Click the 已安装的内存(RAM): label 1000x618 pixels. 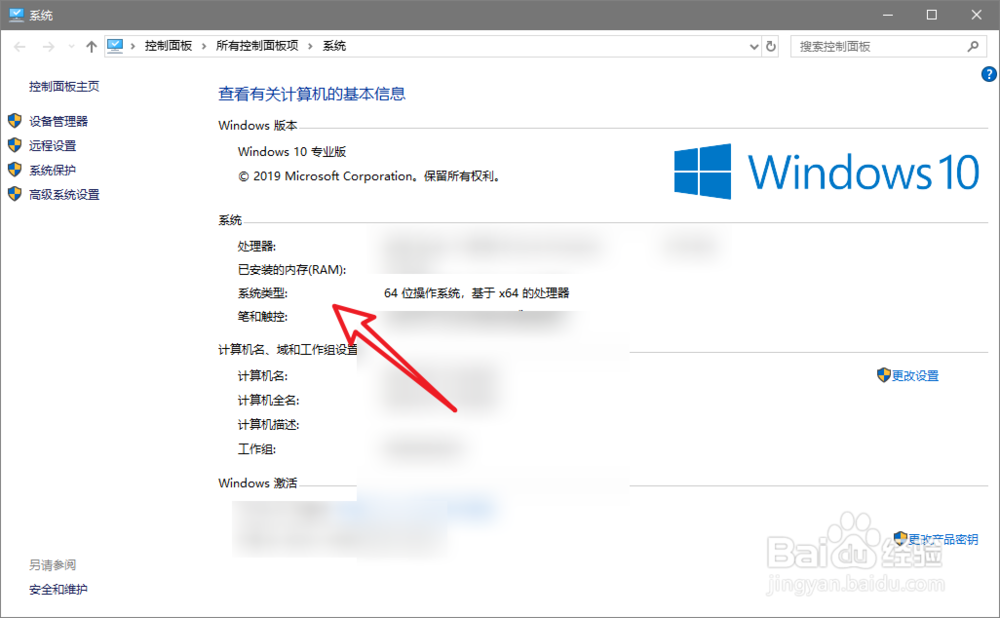point(292,270)
